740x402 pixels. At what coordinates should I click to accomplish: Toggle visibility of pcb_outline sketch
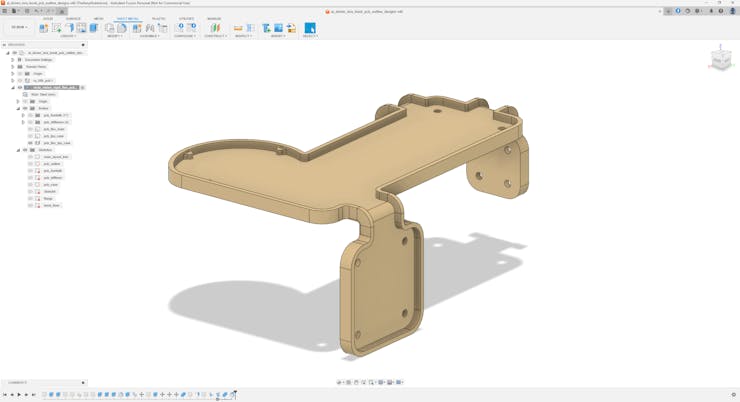point(31,164)
